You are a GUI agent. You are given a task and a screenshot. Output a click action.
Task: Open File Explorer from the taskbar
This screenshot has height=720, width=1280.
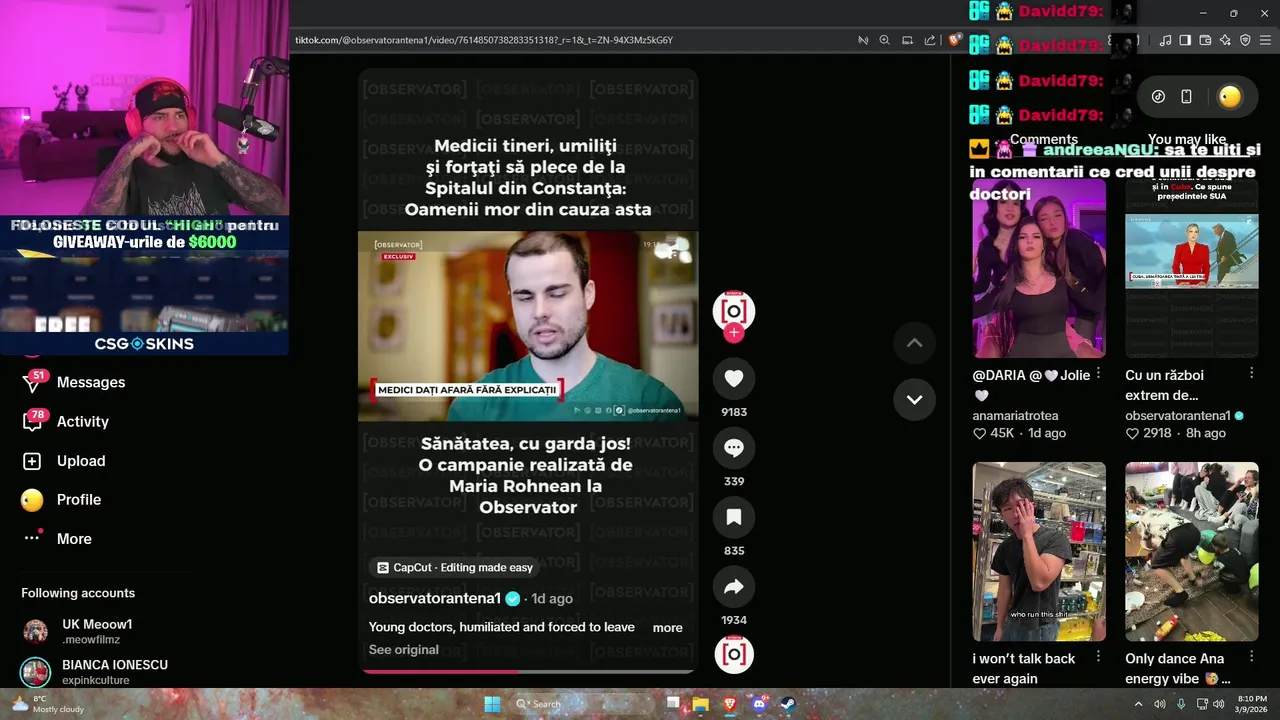pos(701,704)
